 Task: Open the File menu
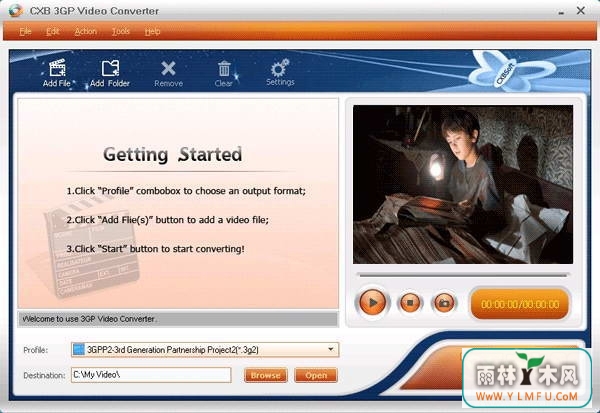pyautogui.click(x=25, y=31)
